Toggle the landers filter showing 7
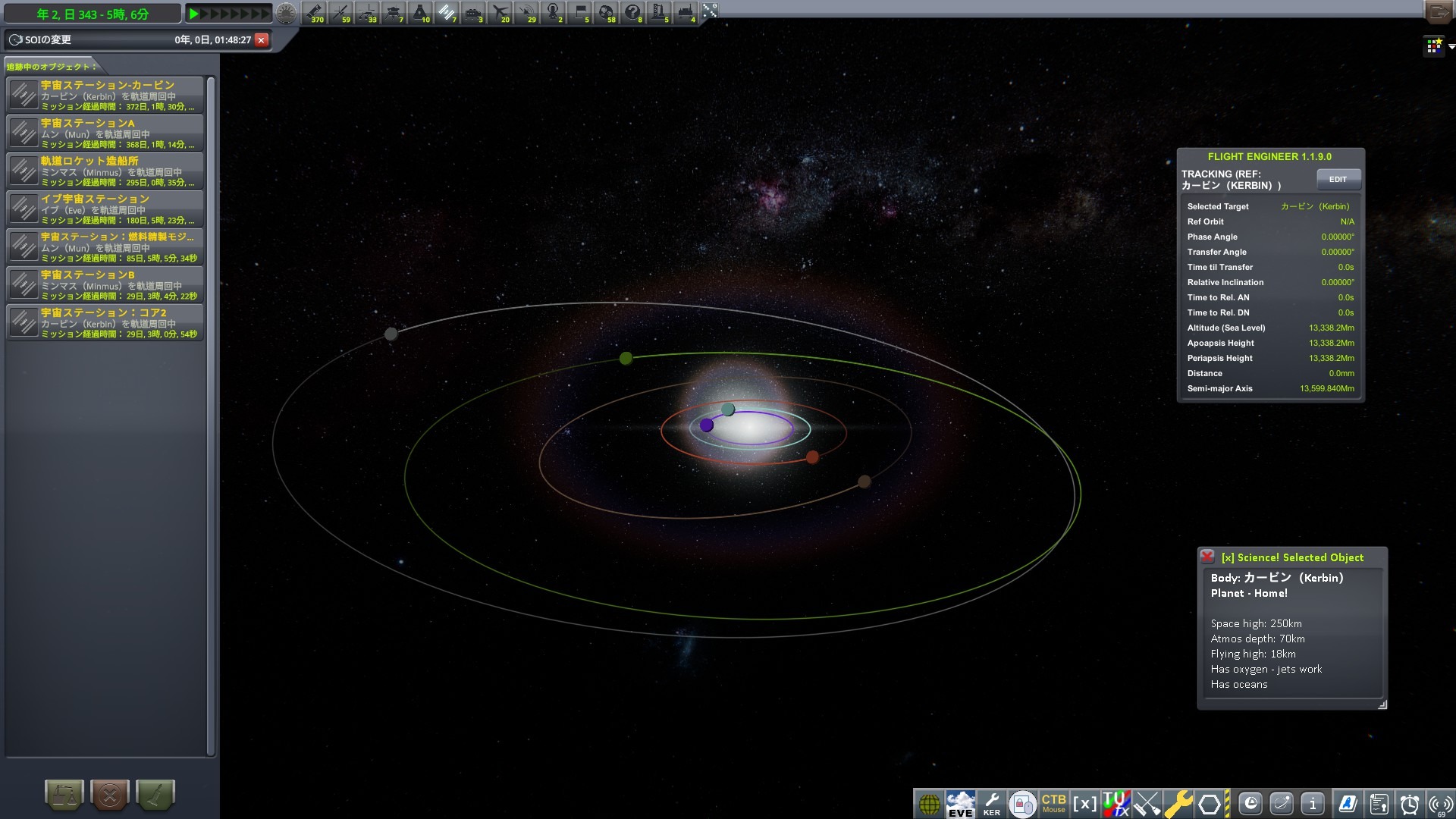 point(394,12)
